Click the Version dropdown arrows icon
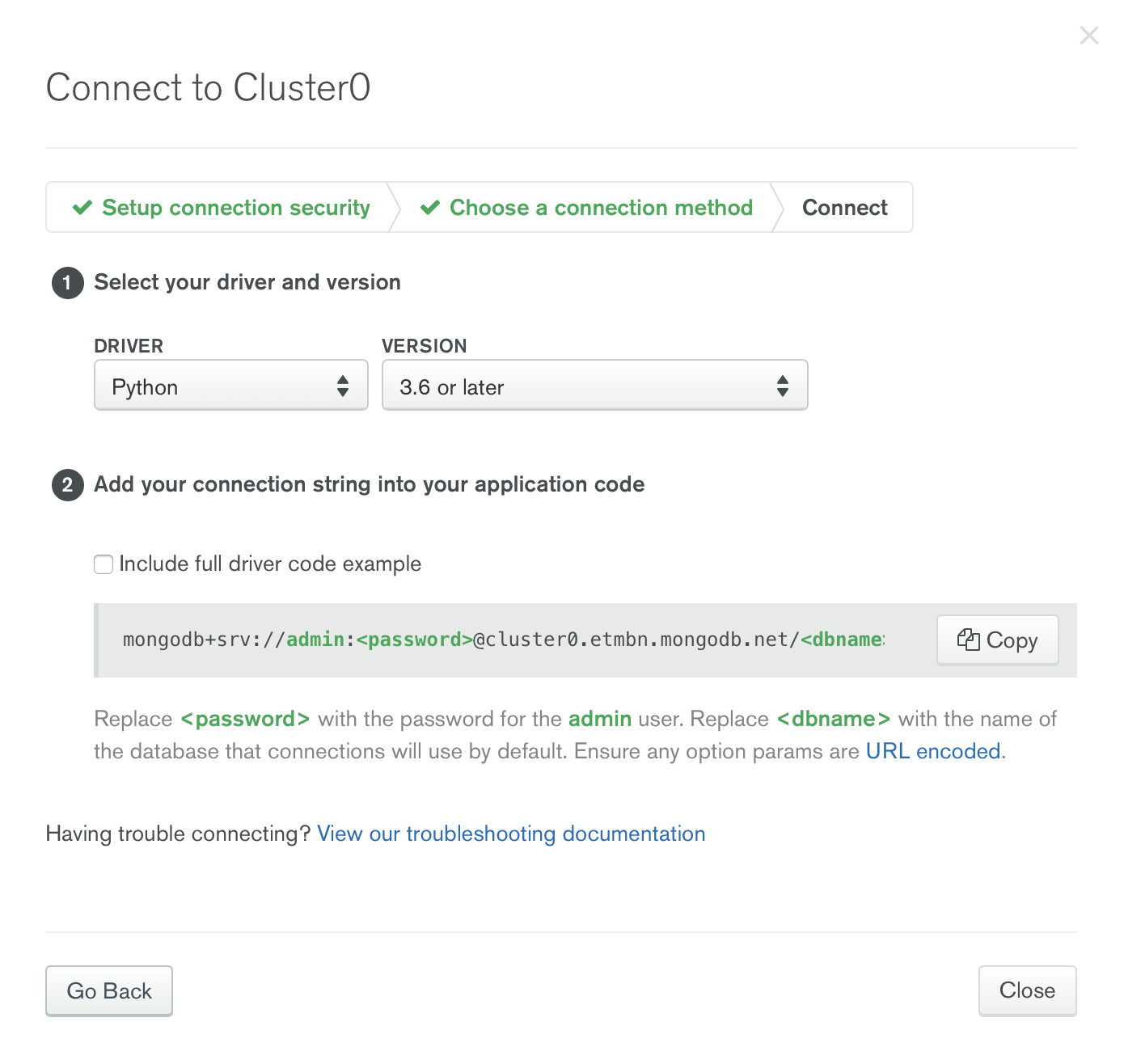This screenshot has height=1064, width=1124. pos(782,386)
